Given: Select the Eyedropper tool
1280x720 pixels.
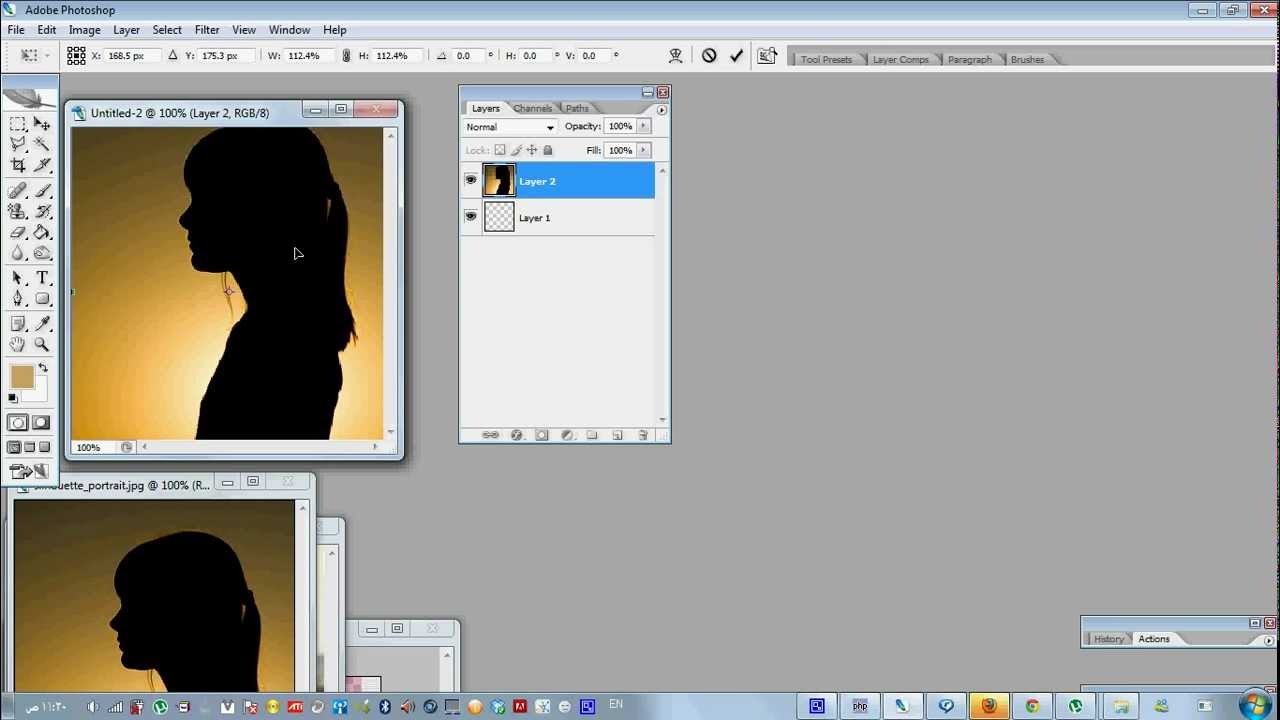Looking at the screenshot, I should tap(43, 323).
